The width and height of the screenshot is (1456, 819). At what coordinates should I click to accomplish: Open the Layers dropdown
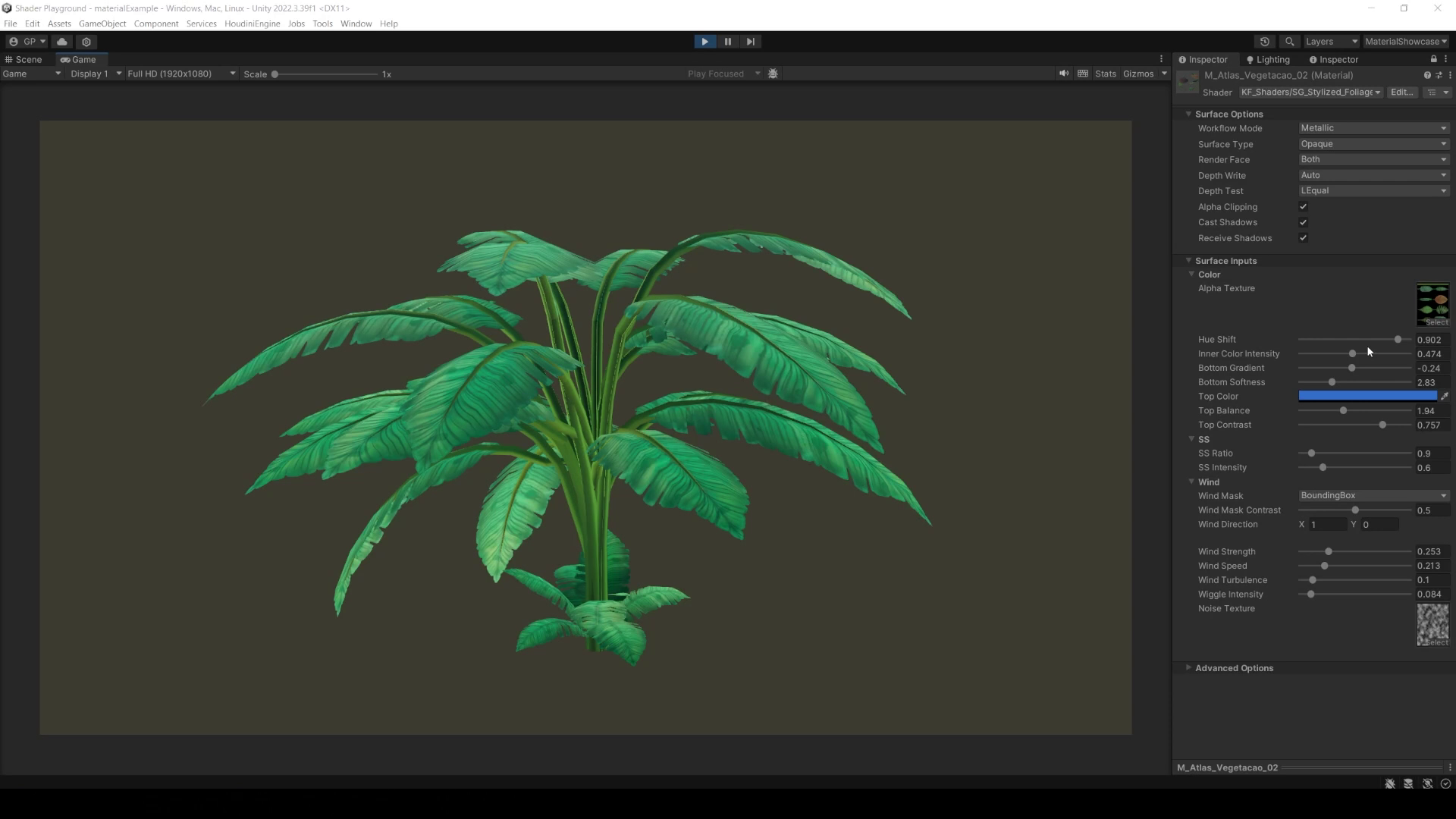point(1331,42)
